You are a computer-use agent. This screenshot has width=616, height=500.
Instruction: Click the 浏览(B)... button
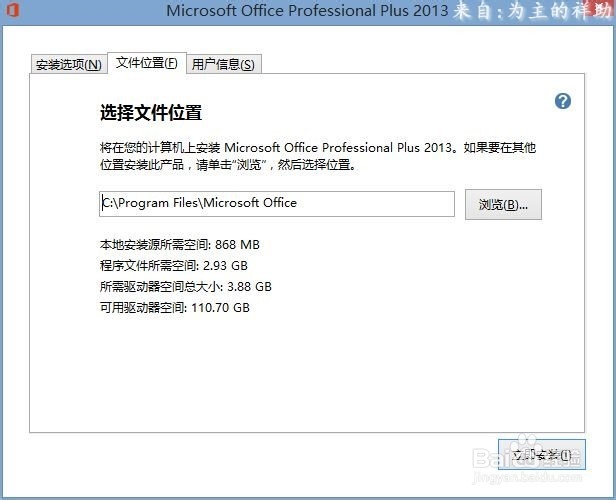tap(503, 204)
